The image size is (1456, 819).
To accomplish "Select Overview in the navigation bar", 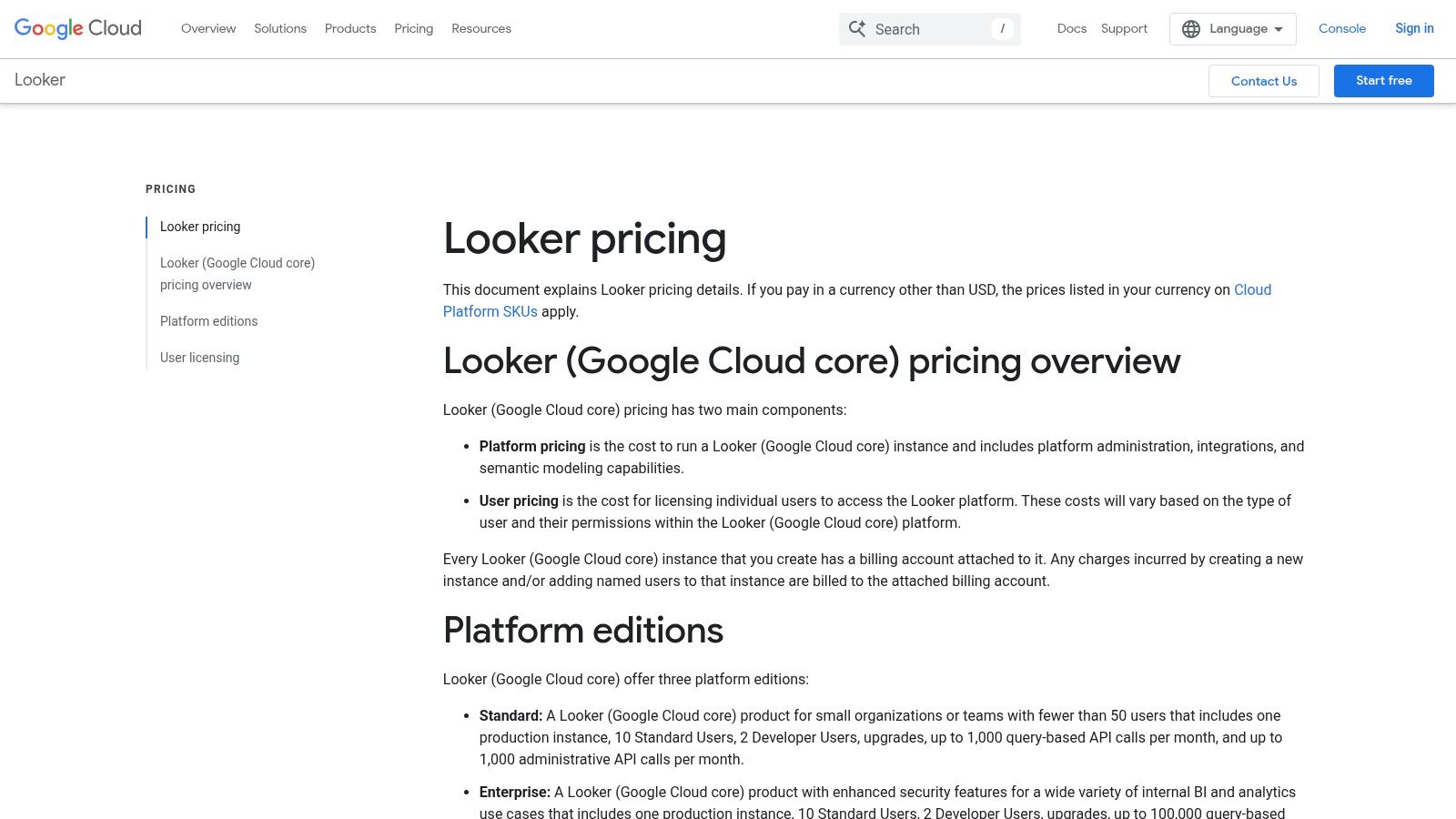I will click(207, 28).
